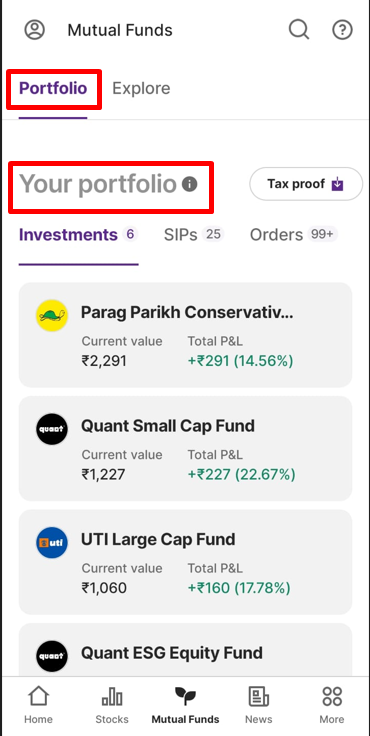Click the info icon beside Your portfolio
The height and width of the screenshot is (736, 370).
tap(189, 184)
